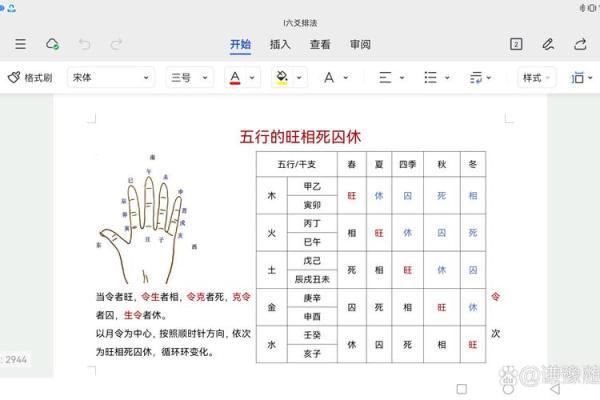Undo the last action
600x400 pixels.
[x=85, y=44]
